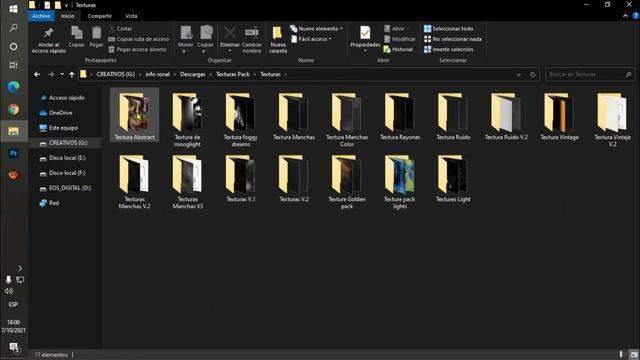Create a Nueva carpeta
The width and height of the screenshot is (640, 360).
pyautogui.click(x=278, y=40)
